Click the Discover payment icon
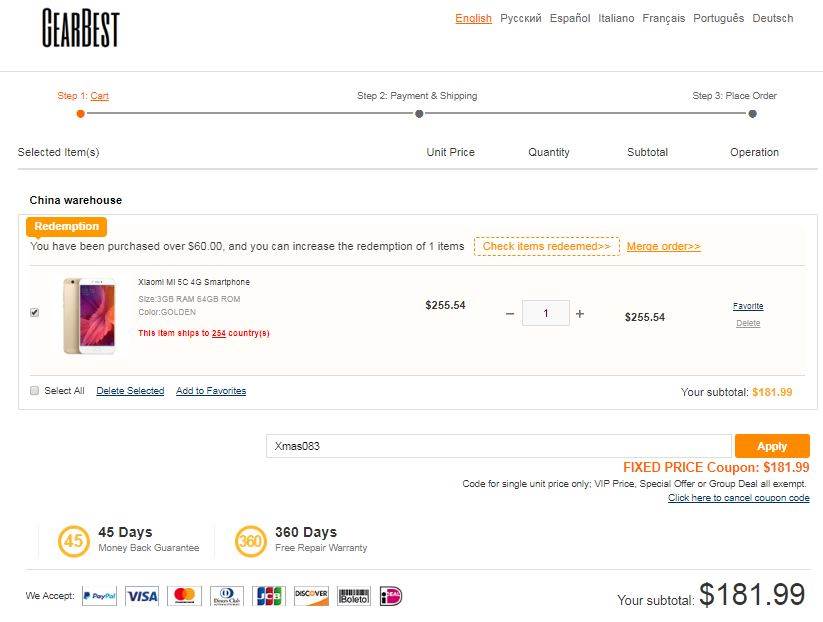 (311, 596)
